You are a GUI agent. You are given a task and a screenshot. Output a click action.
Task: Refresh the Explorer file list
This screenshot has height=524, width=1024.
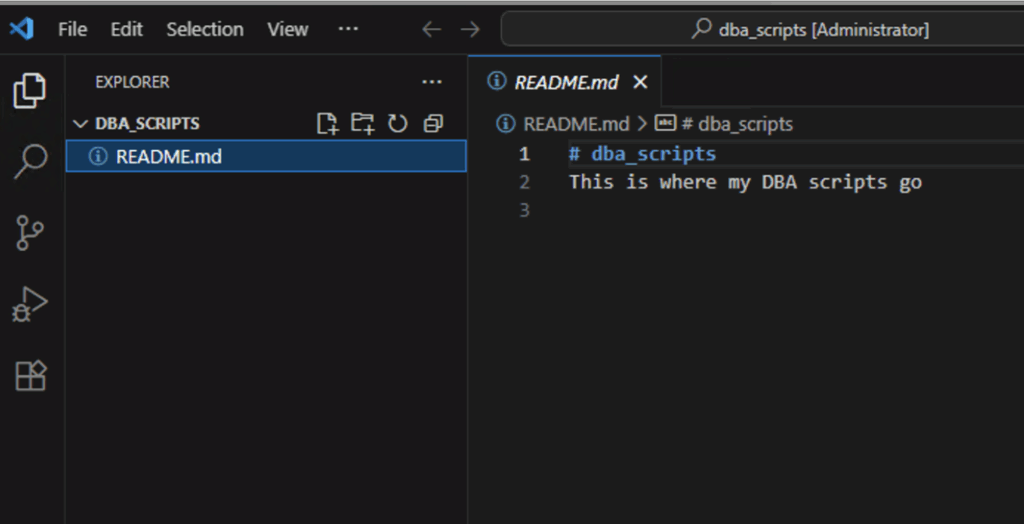click(x=398, y=124)
